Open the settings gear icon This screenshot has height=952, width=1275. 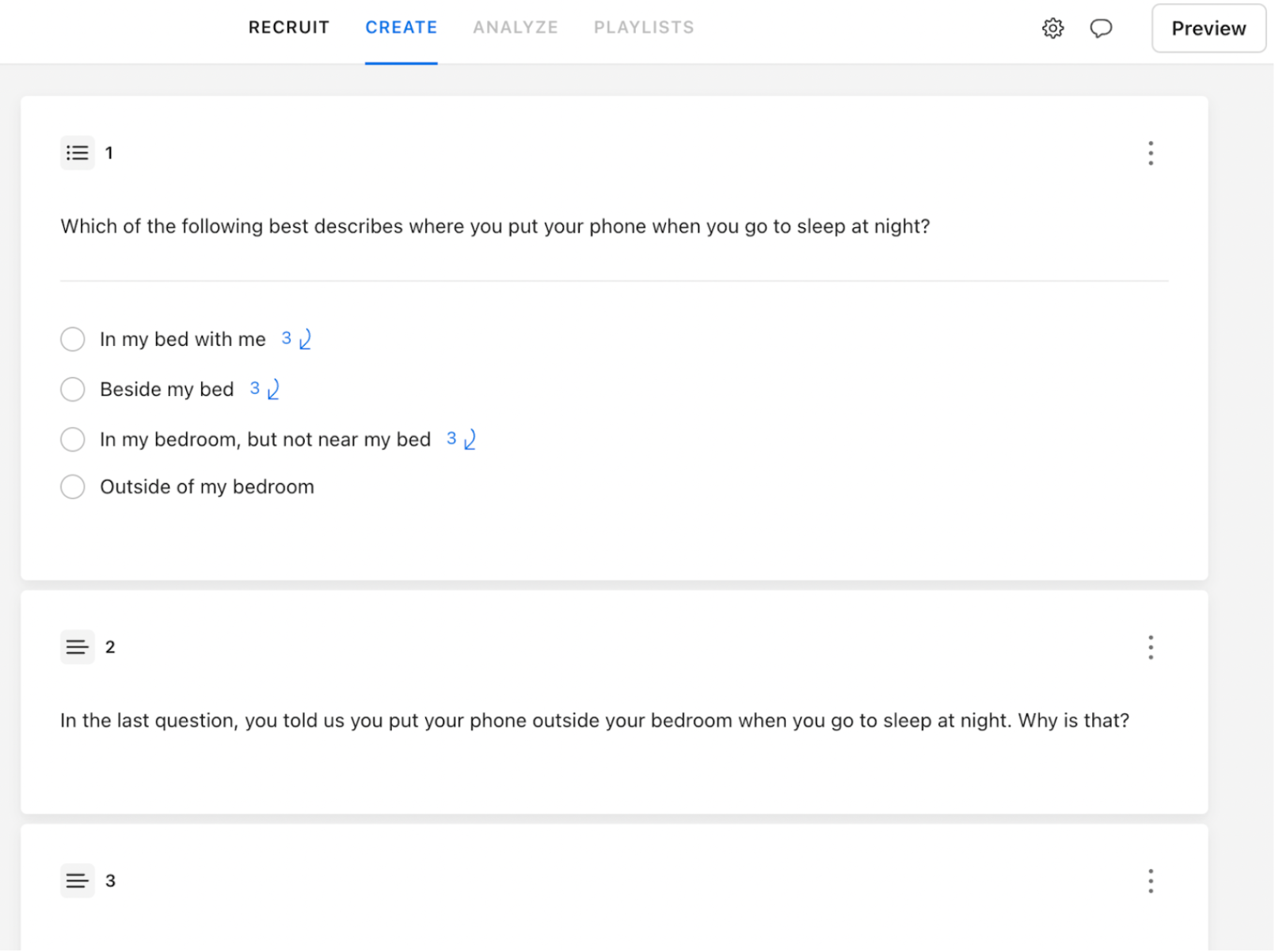tap(1053, 29)
